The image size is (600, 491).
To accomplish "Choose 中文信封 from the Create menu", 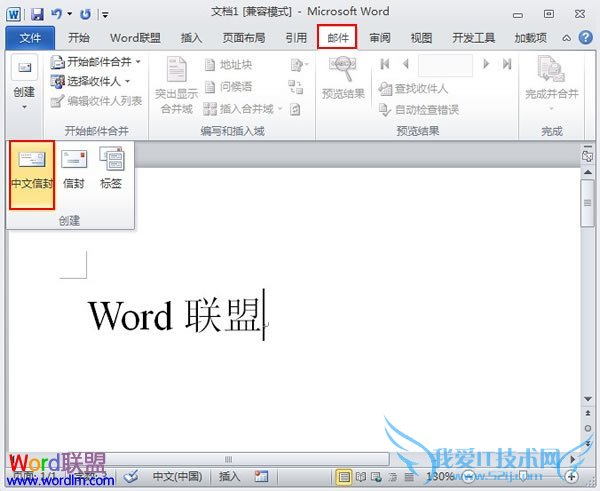I will 32,175.
